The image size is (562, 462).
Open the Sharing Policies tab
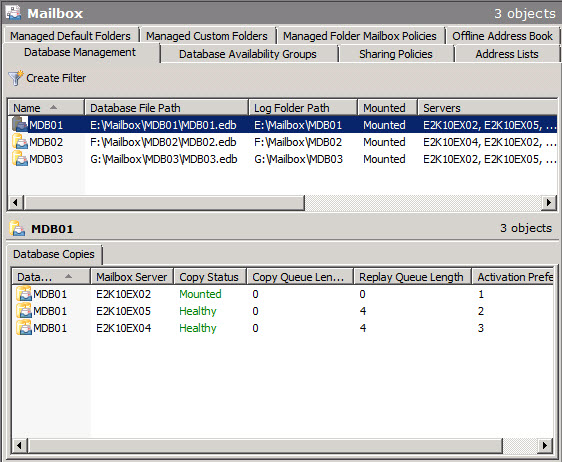pos(396,54)
